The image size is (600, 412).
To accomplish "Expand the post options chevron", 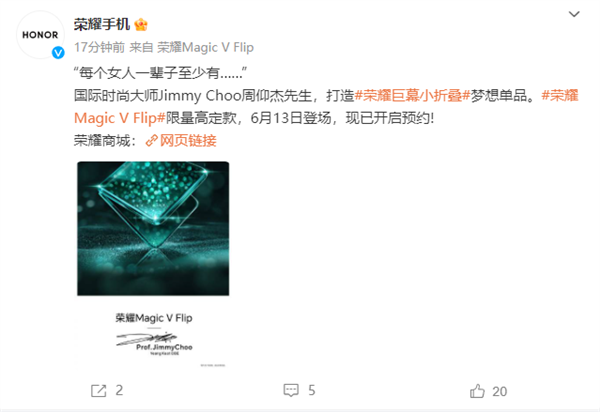I will [574, 15].
